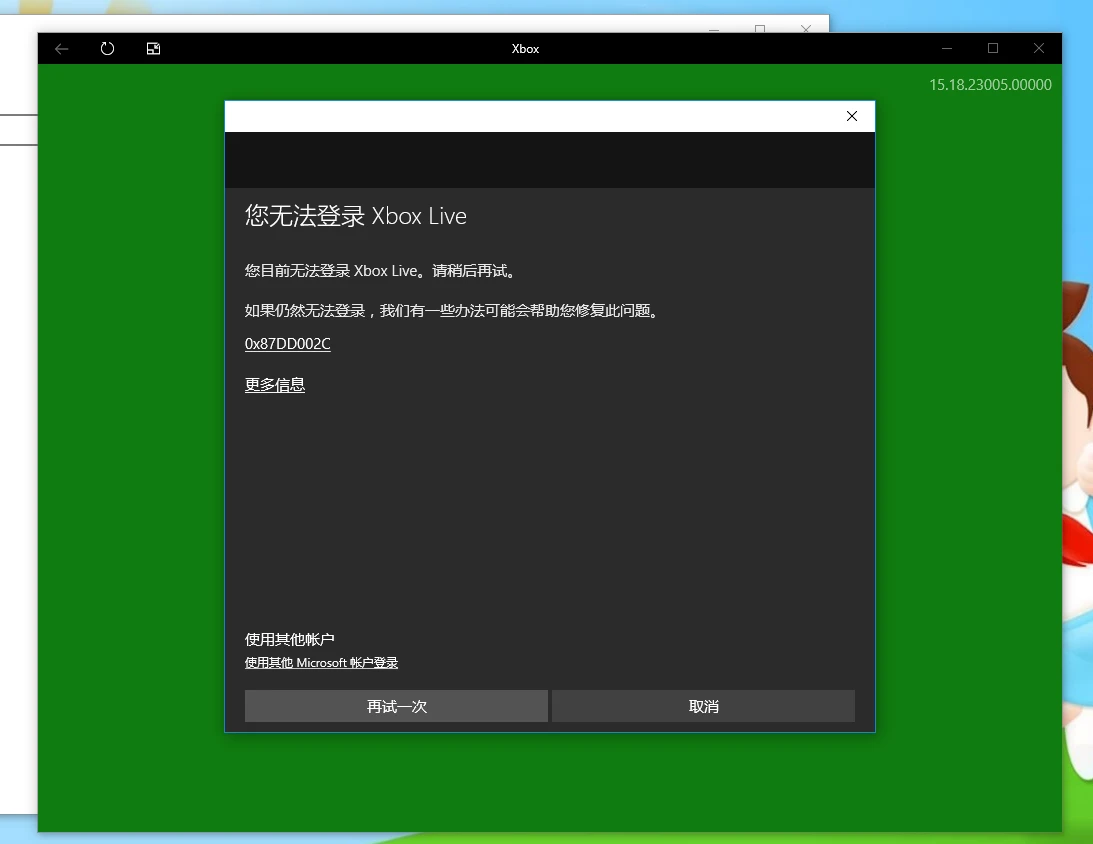Click the version number 15.18.23005.00000
The width and height of the screenshot is (1093, 844).
click(x=990, y=85)
